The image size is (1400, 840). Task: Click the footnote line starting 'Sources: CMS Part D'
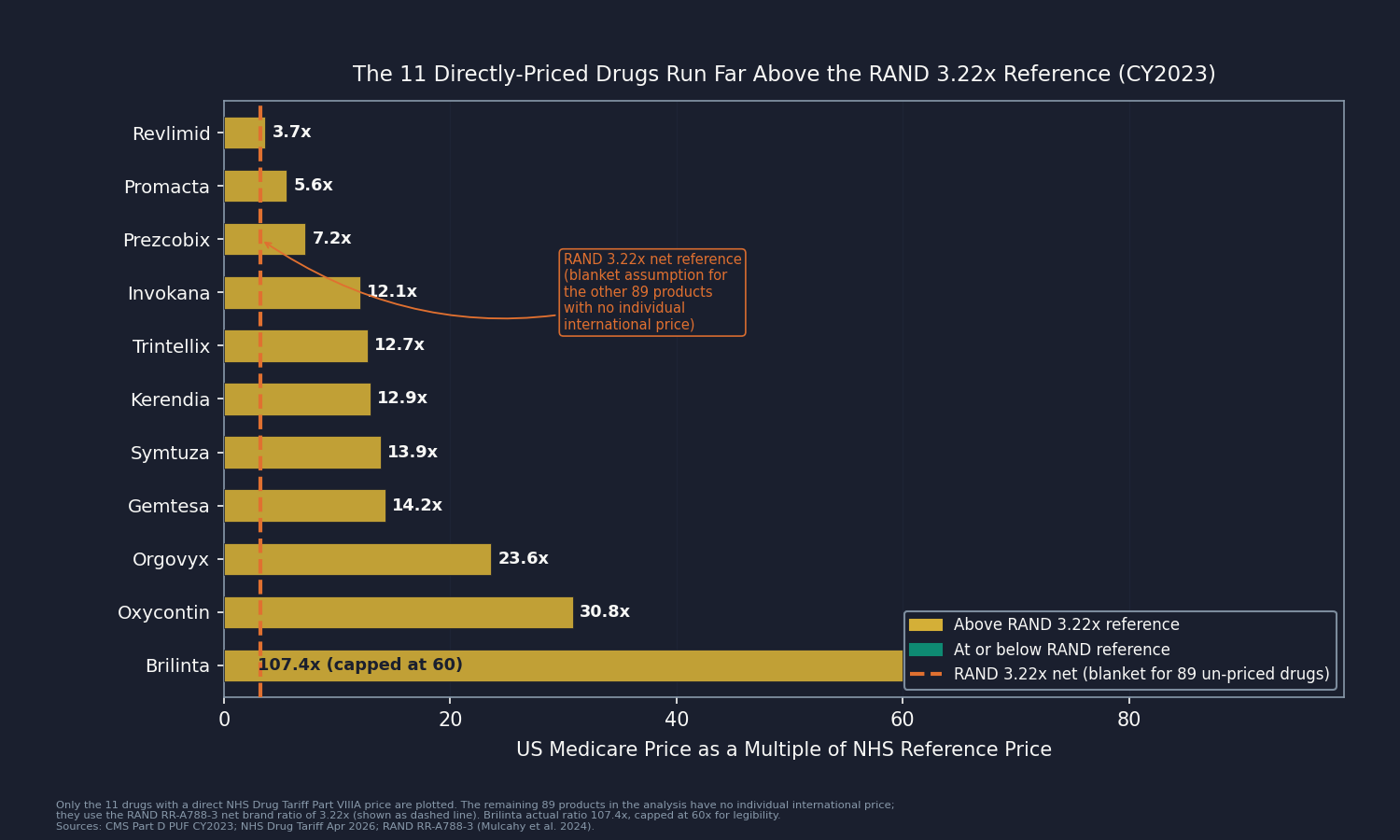[325, 827]
